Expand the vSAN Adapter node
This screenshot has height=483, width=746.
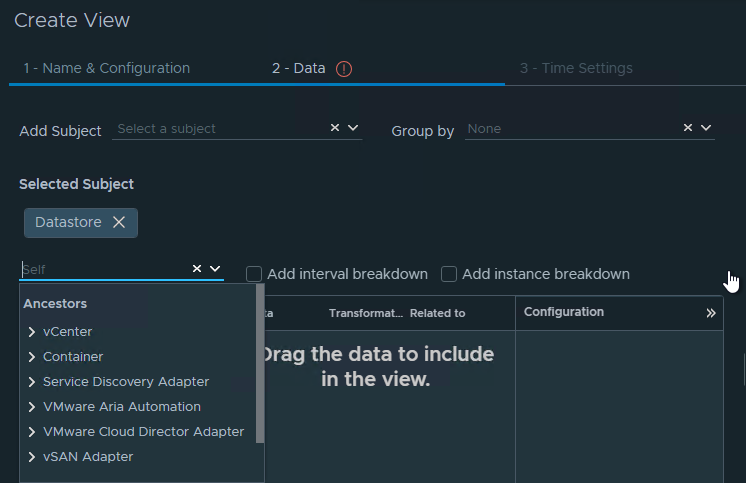pyautogui.click(x=33, y=457)
